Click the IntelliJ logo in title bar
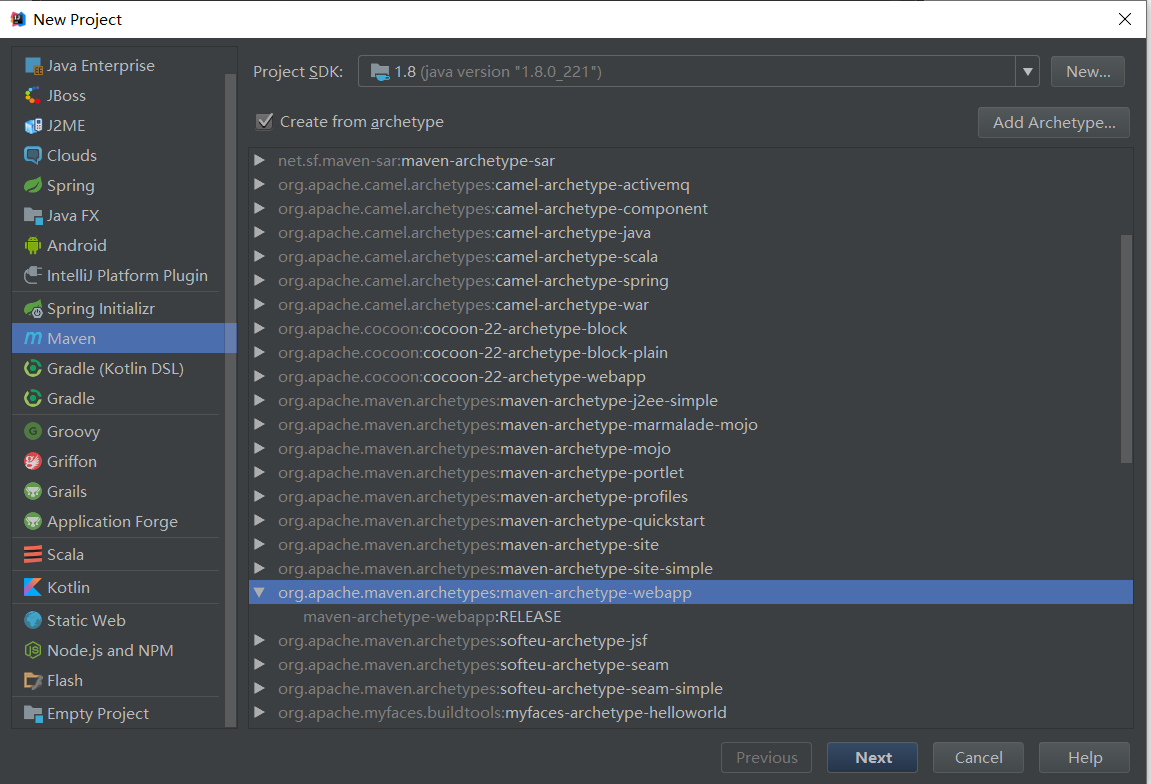This screenshot has width=1151, height=784. coord(18,19)
